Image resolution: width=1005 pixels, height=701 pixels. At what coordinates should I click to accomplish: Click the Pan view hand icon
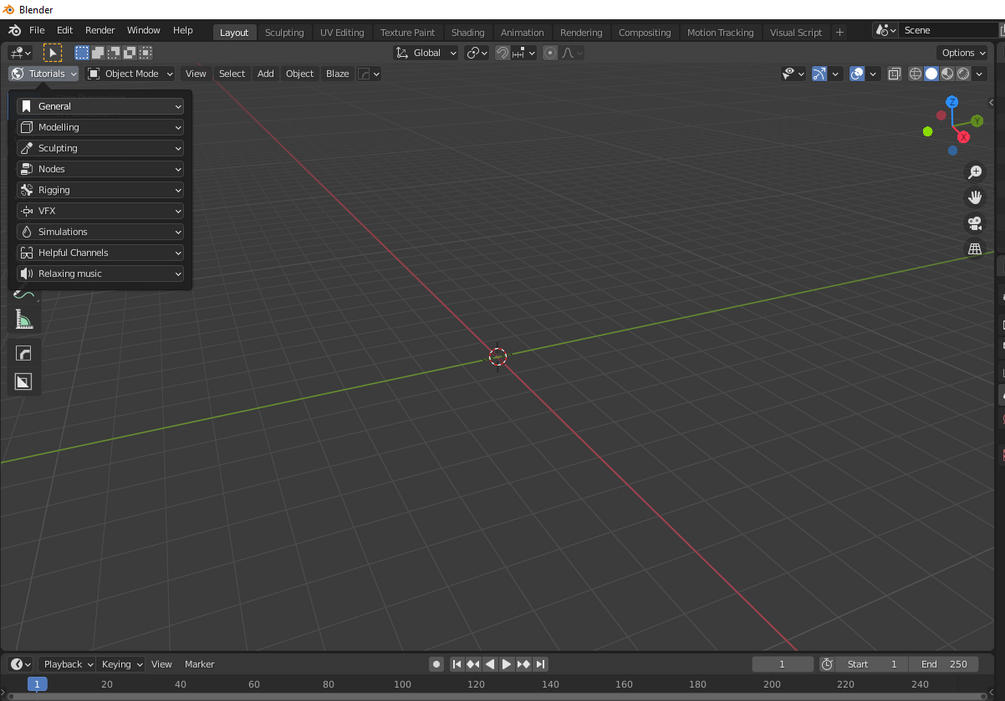click(975, 197)
